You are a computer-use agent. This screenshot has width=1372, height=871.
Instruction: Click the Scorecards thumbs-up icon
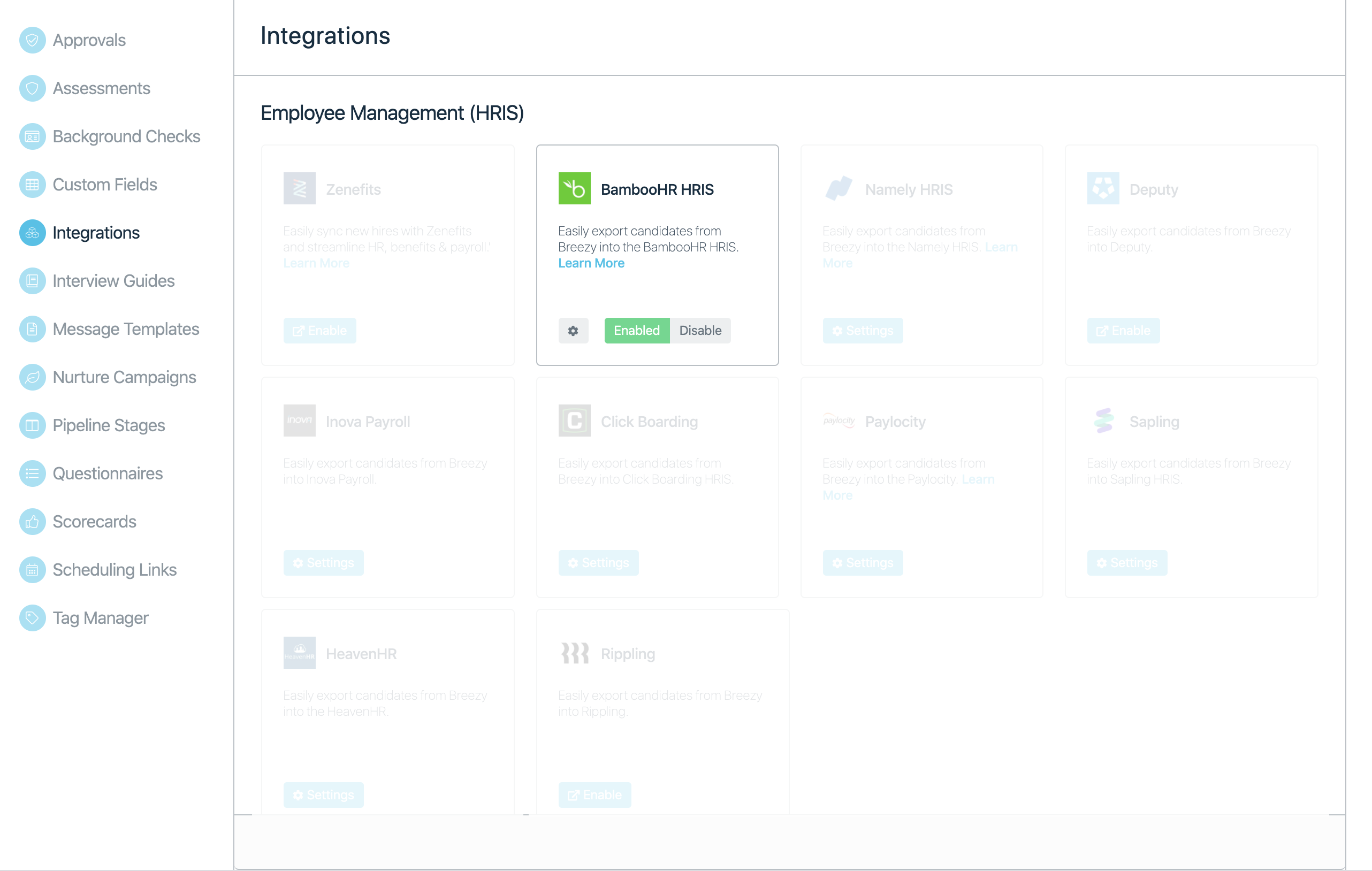(x=33, y=521)
